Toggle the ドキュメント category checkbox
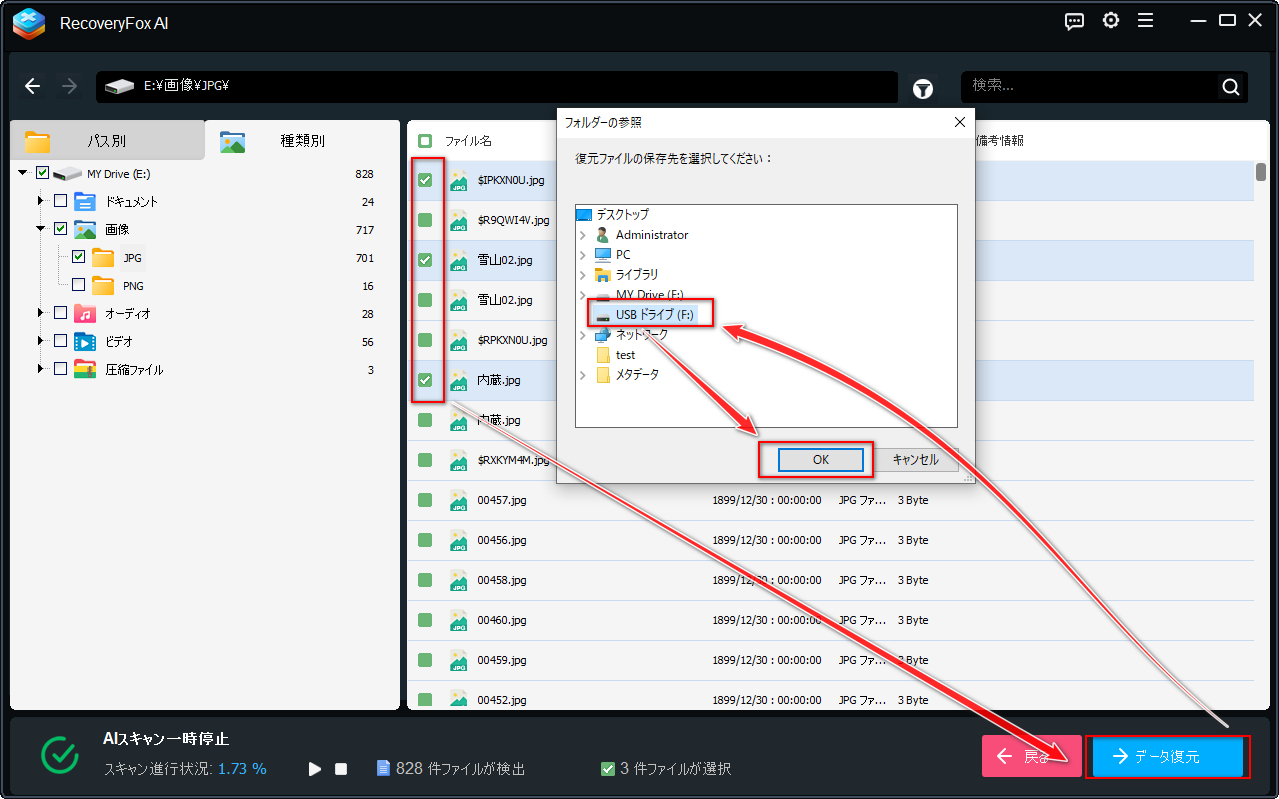This screenshot has height=799, width=1279. click(x=60, y=201)
